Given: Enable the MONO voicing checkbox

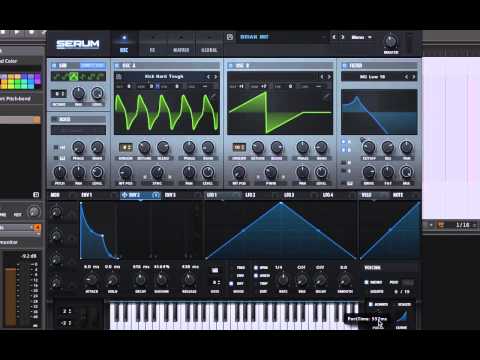Looking at the screenshot, I should click(x=366, y=282).
